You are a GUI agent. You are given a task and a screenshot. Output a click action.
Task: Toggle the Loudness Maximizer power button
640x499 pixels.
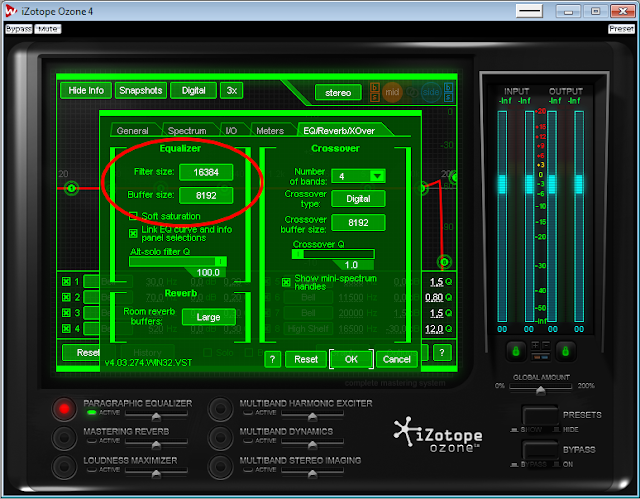(64, 466)
